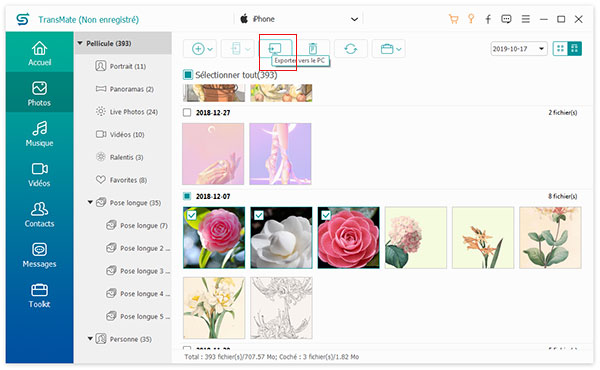The height and width of the screenshot is (370, 600).
Task: Toggle the 2018-12-07 date group checkbox
Action: (x=187, y=196)
